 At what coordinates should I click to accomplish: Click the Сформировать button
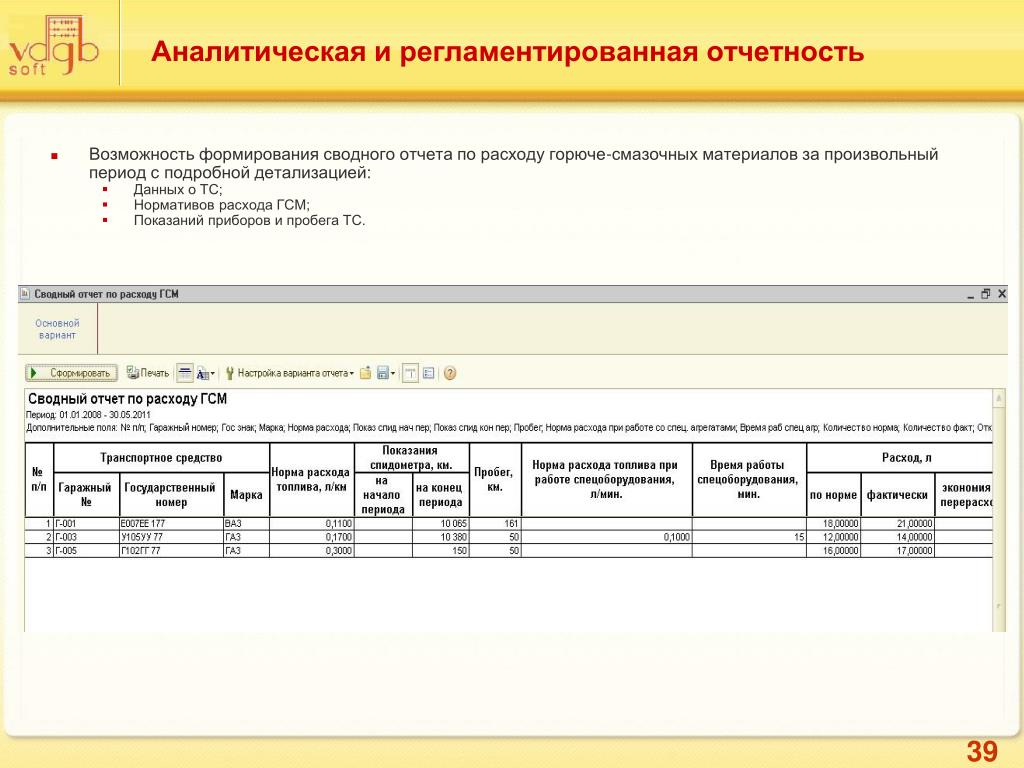coord(71,373)
